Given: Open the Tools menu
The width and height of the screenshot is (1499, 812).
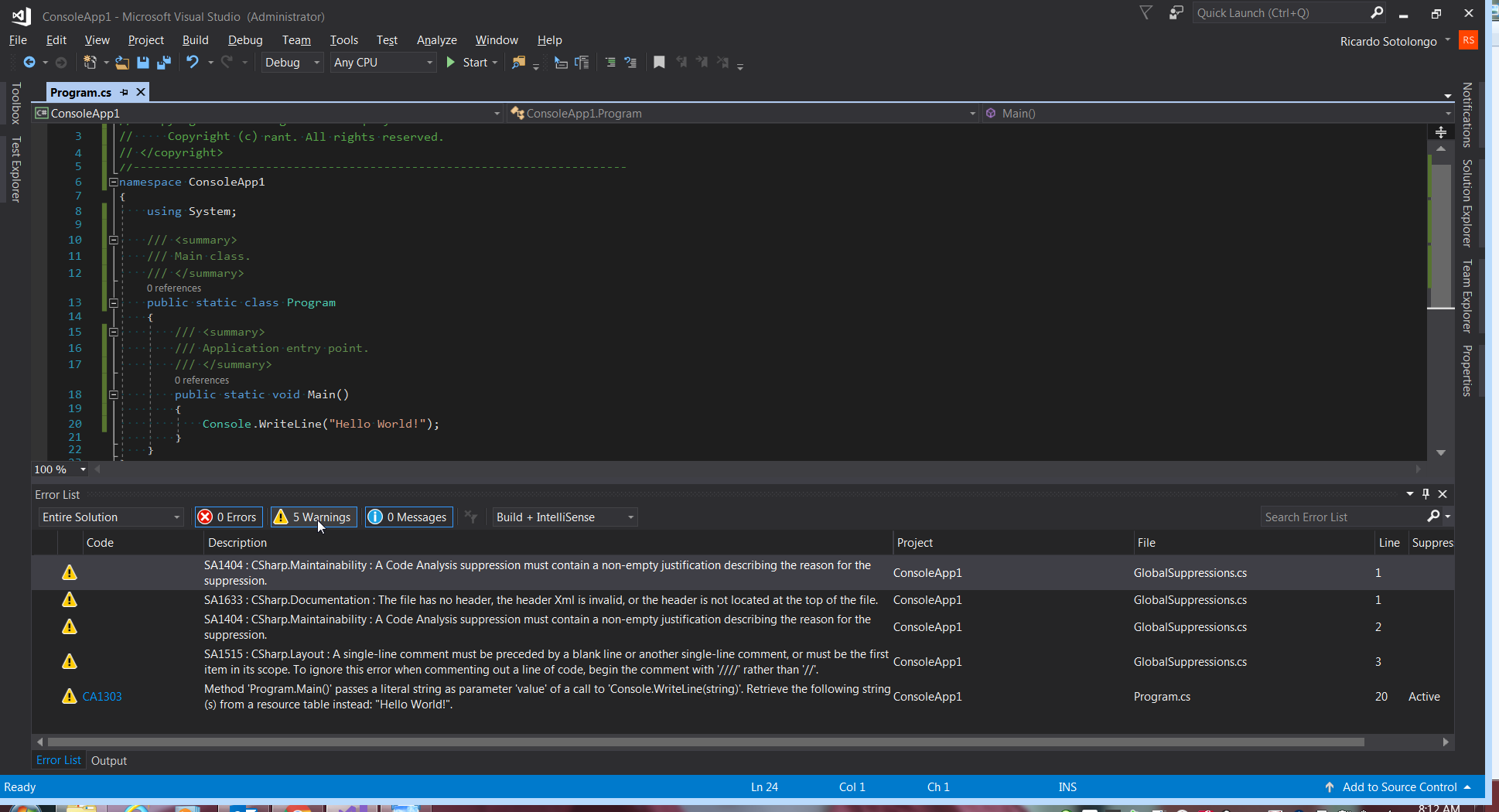Looking at the screenshot, I should 343,40.
